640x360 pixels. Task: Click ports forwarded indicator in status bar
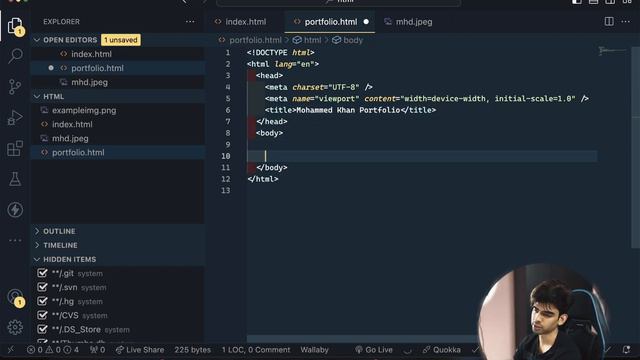pyautogui.click(x=98, y=350)
